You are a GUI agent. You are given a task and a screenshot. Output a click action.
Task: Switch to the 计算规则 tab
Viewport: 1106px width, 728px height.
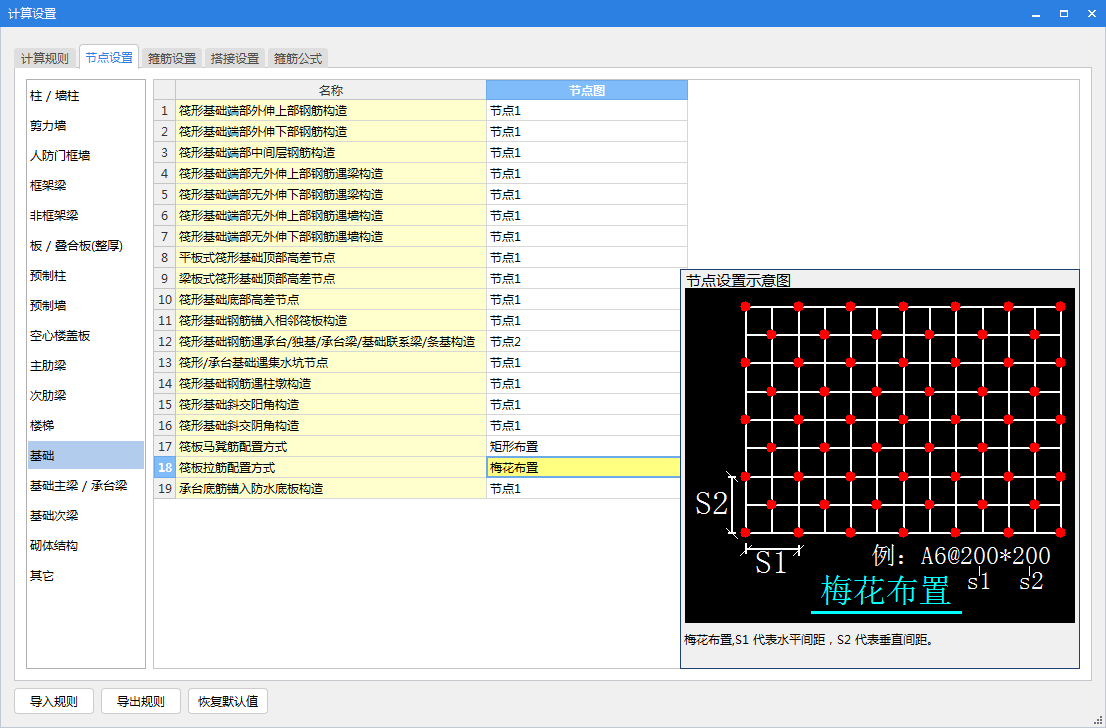click(x=44, y=59)
